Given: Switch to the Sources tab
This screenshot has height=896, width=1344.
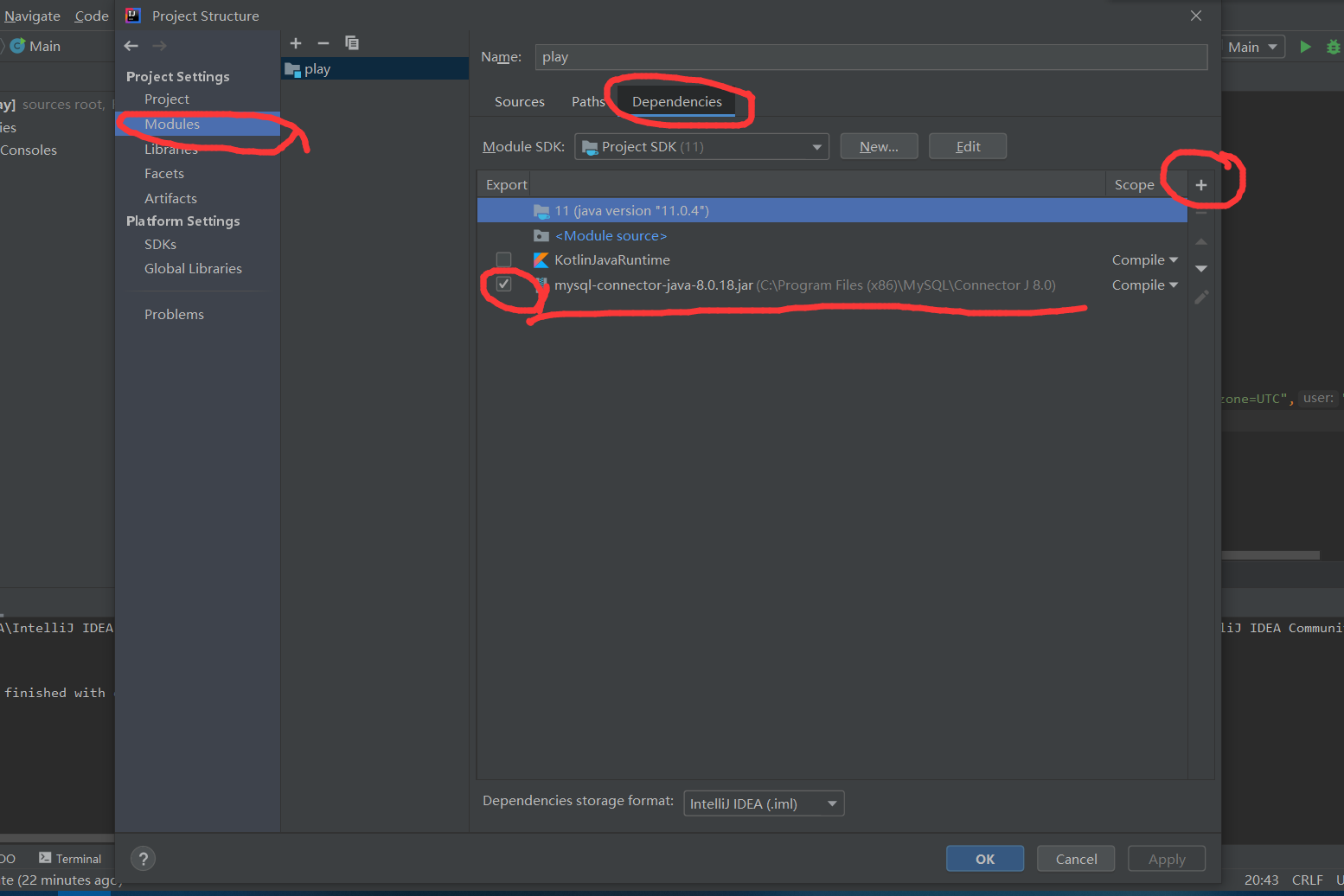Looking at the screenshot, I should [519, 101].
